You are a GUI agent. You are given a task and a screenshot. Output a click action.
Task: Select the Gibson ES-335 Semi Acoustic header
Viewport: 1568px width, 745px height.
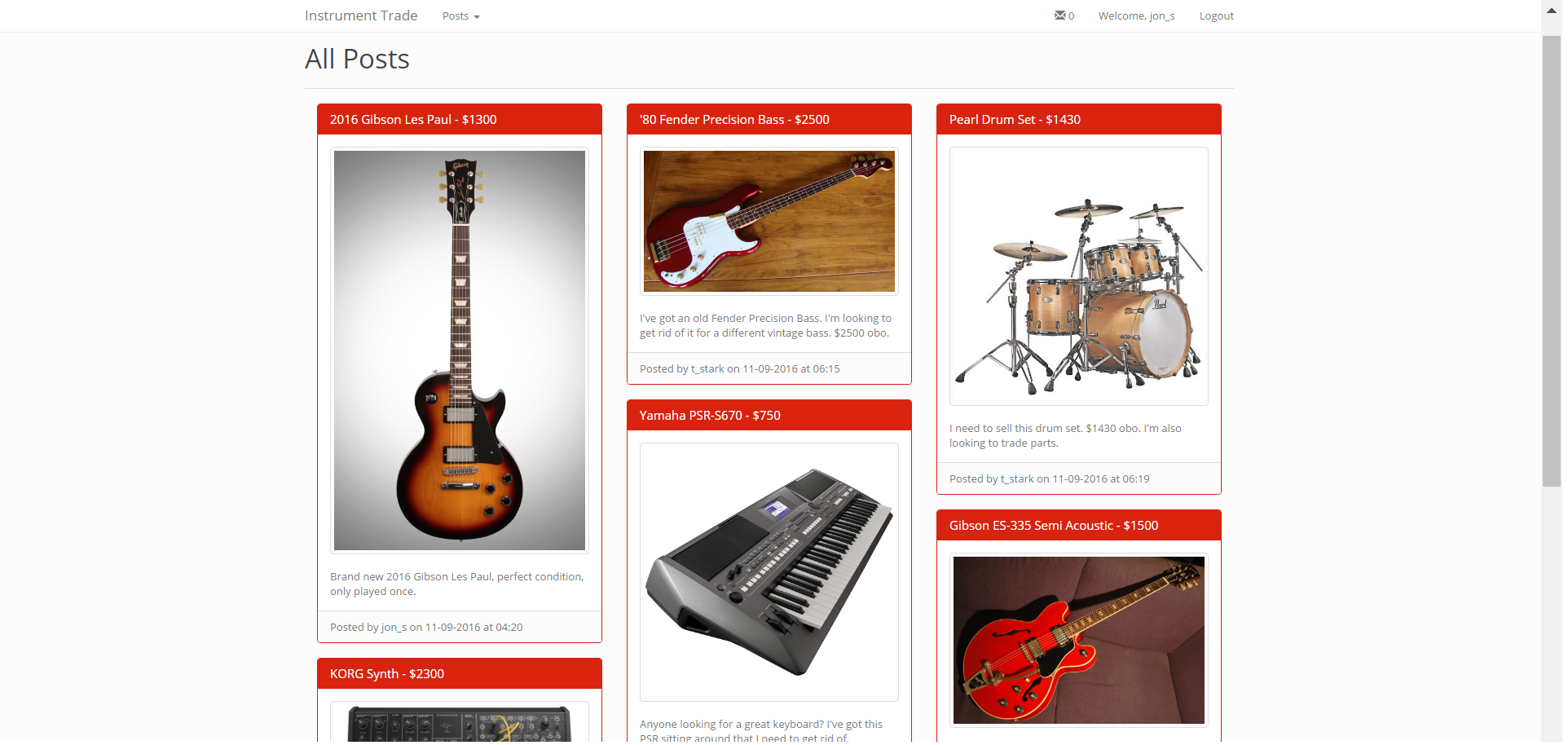click(x=1079, y=526)
